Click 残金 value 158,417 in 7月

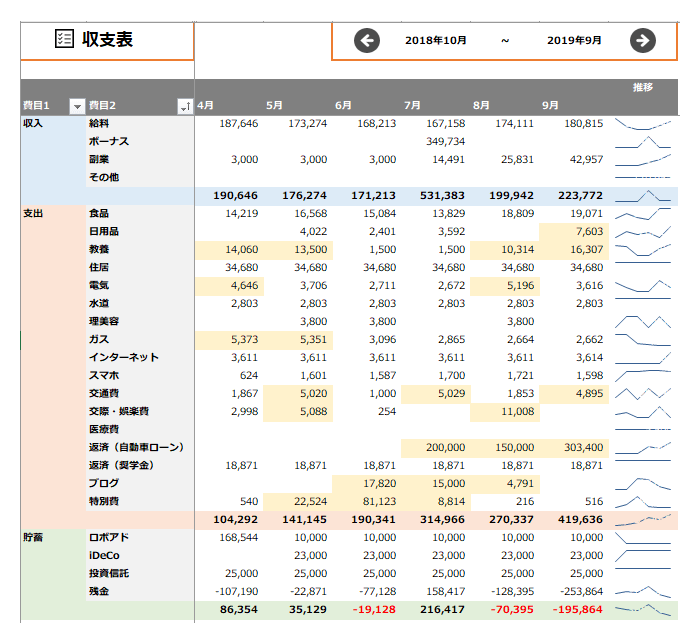(445, 591)
